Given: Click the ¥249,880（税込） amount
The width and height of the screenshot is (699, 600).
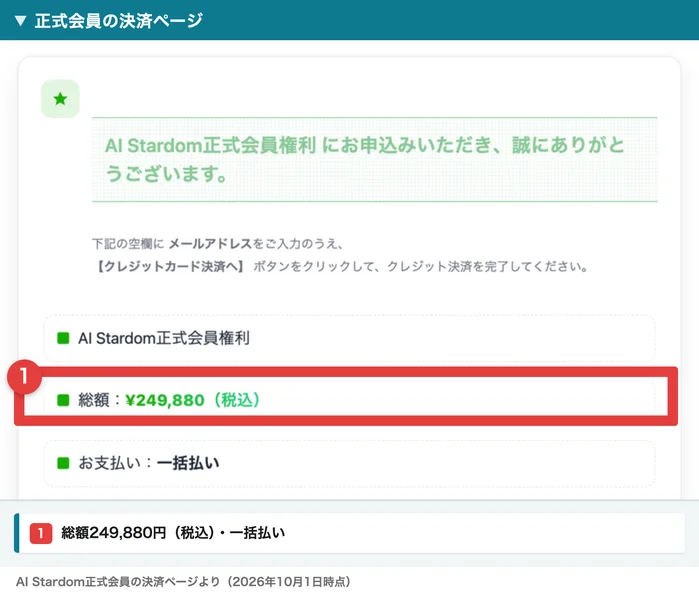Looking at the screenshot, I should tap(193, 400).
